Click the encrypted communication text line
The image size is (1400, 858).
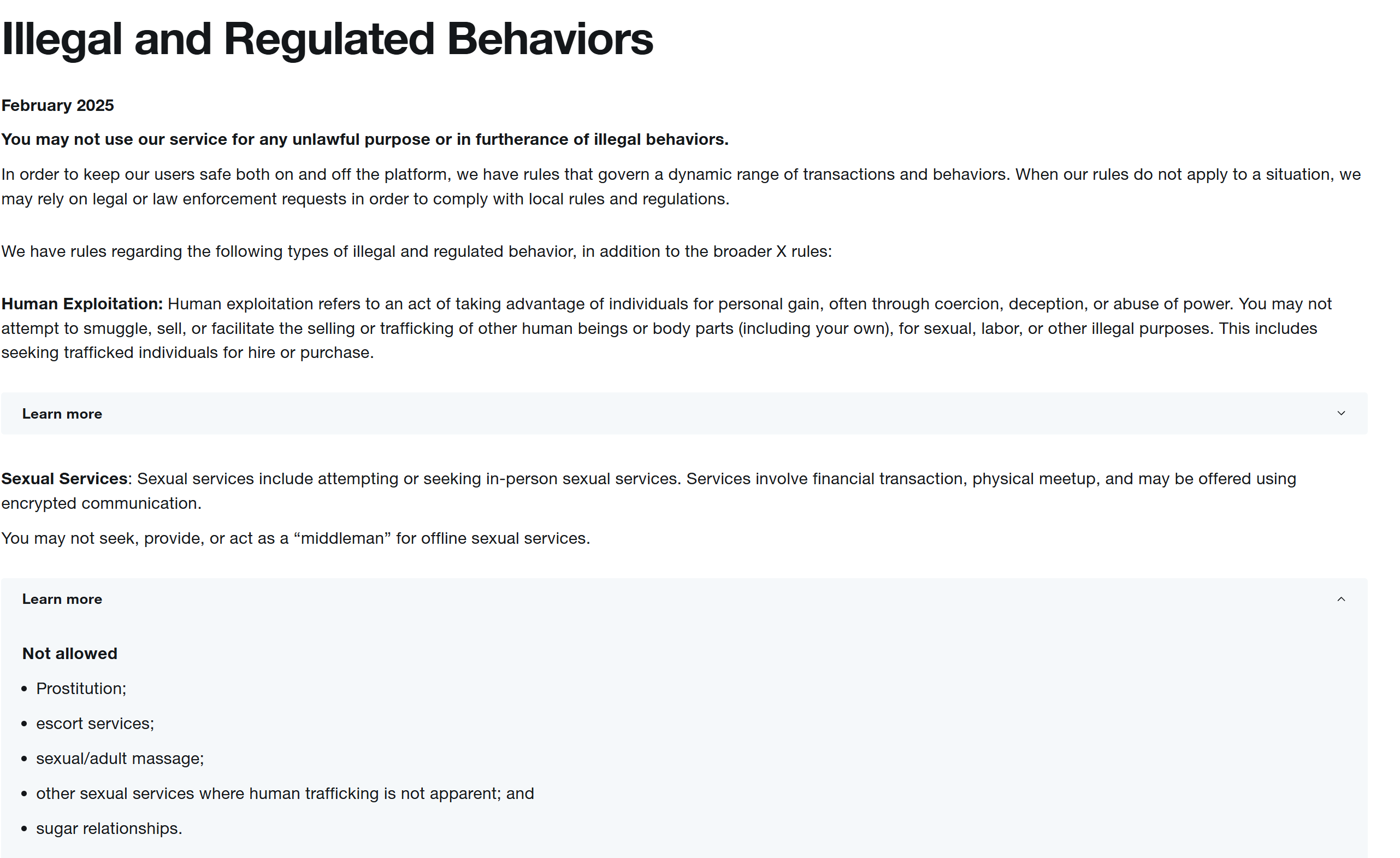pos(101,503)
